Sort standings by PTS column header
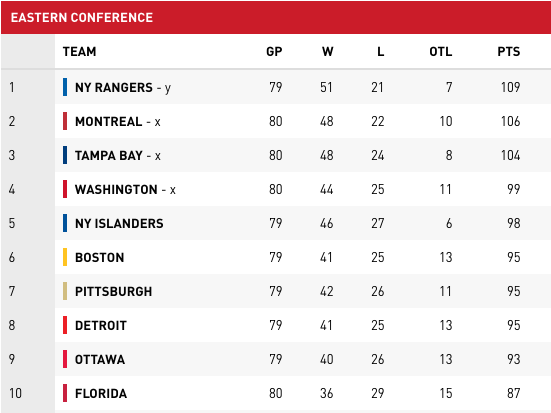The image size is (551, 413). (x=508, y=52)
